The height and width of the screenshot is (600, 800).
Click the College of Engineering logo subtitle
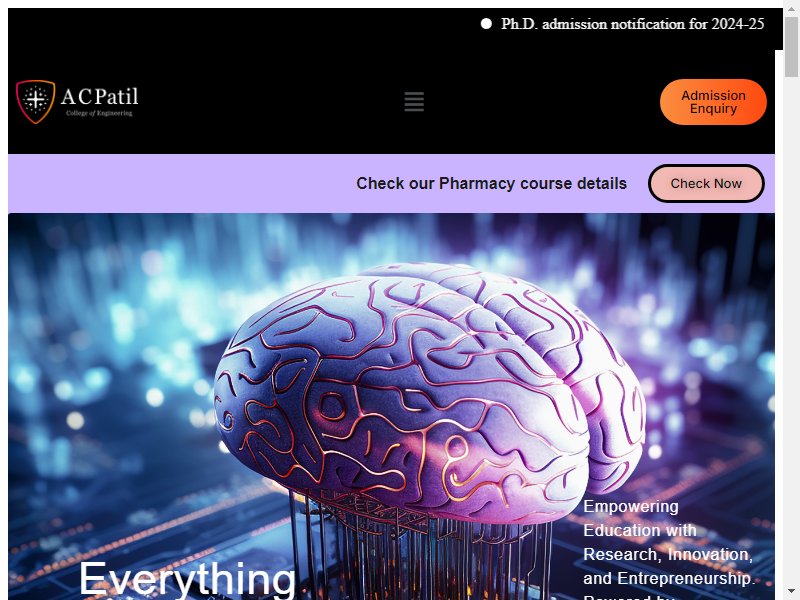coord(99,113)
